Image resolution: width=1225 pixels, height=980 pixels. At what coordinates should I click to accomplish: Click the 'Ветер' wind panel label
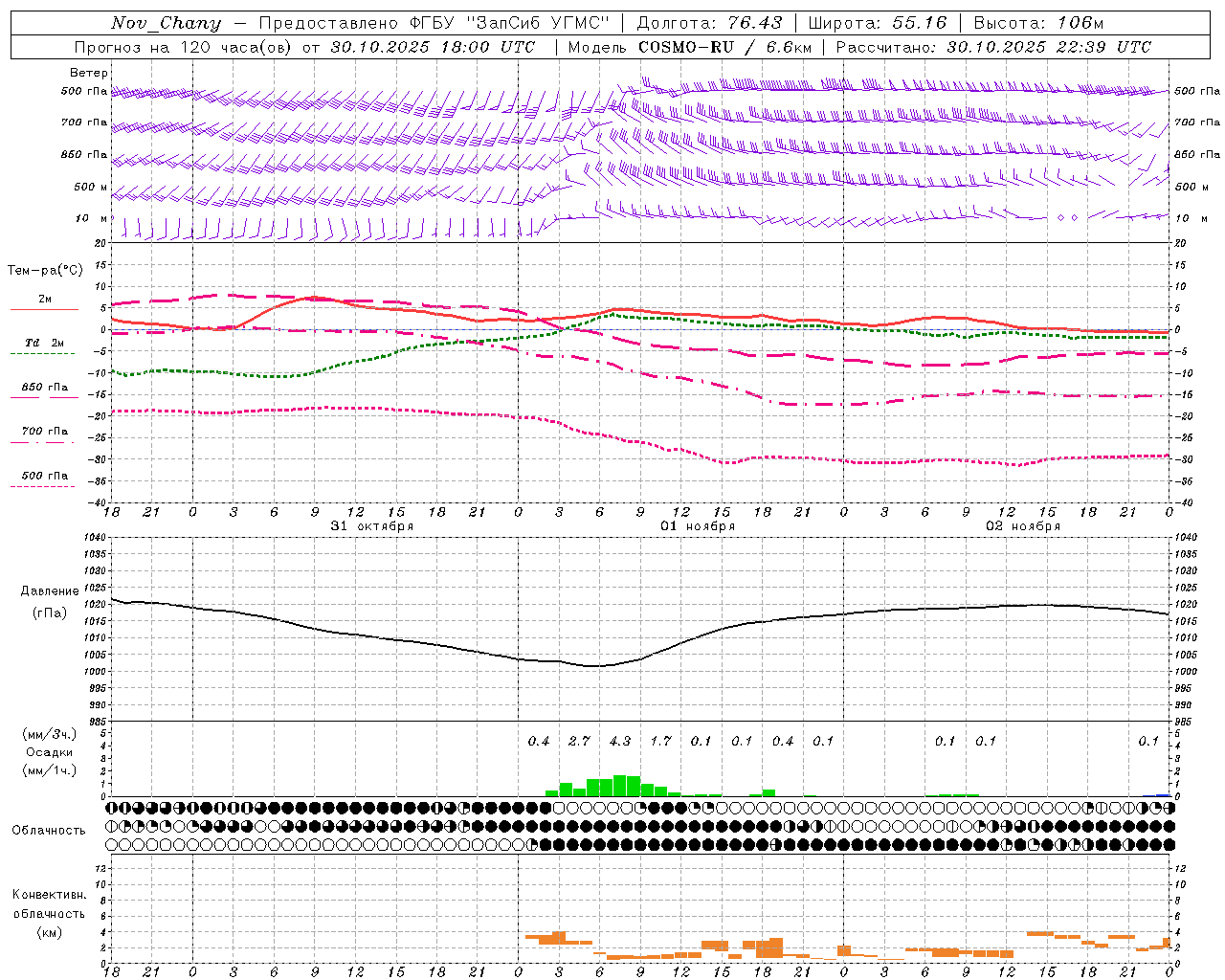click(89, 73)
